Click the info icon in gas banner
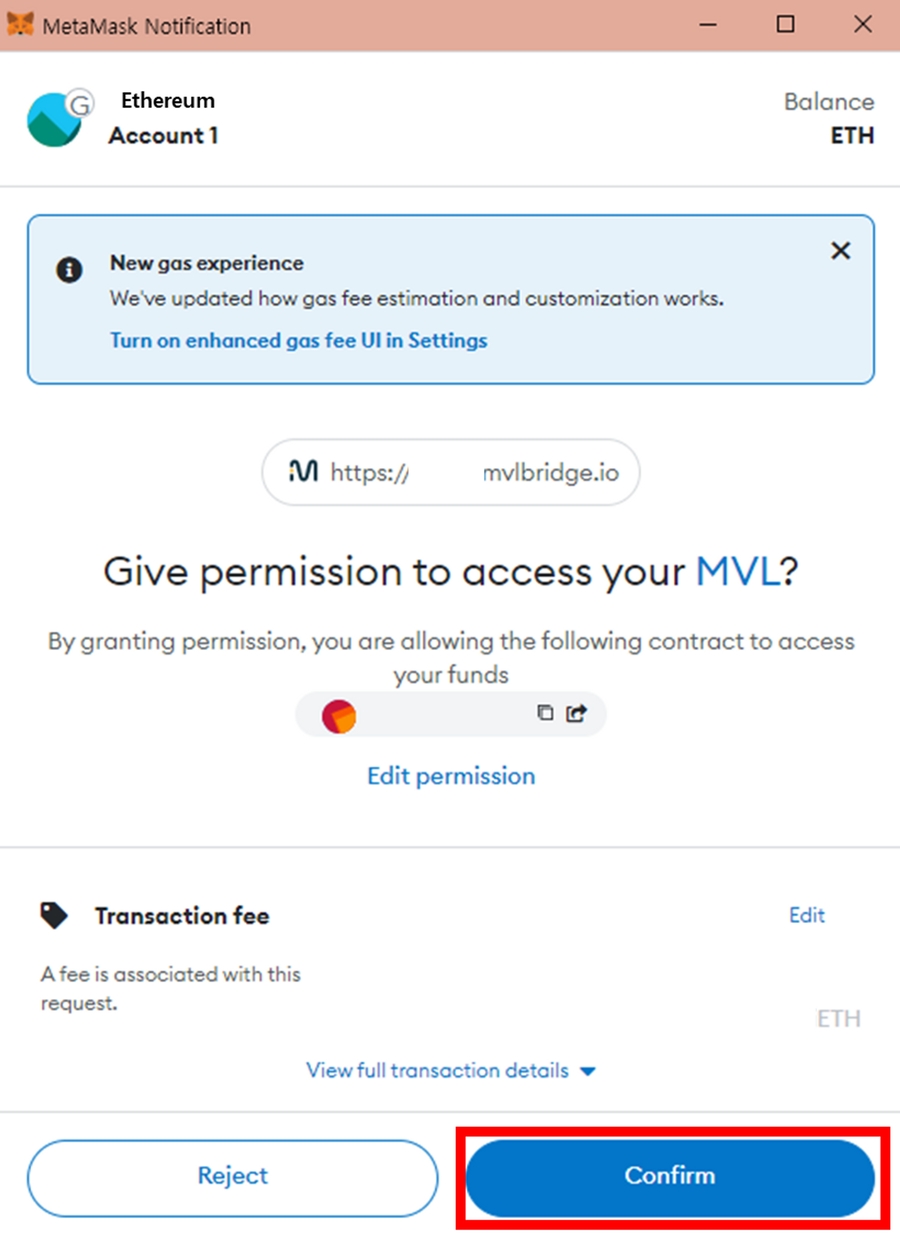Screen dimensions: 900x1234 pos(69,270)
